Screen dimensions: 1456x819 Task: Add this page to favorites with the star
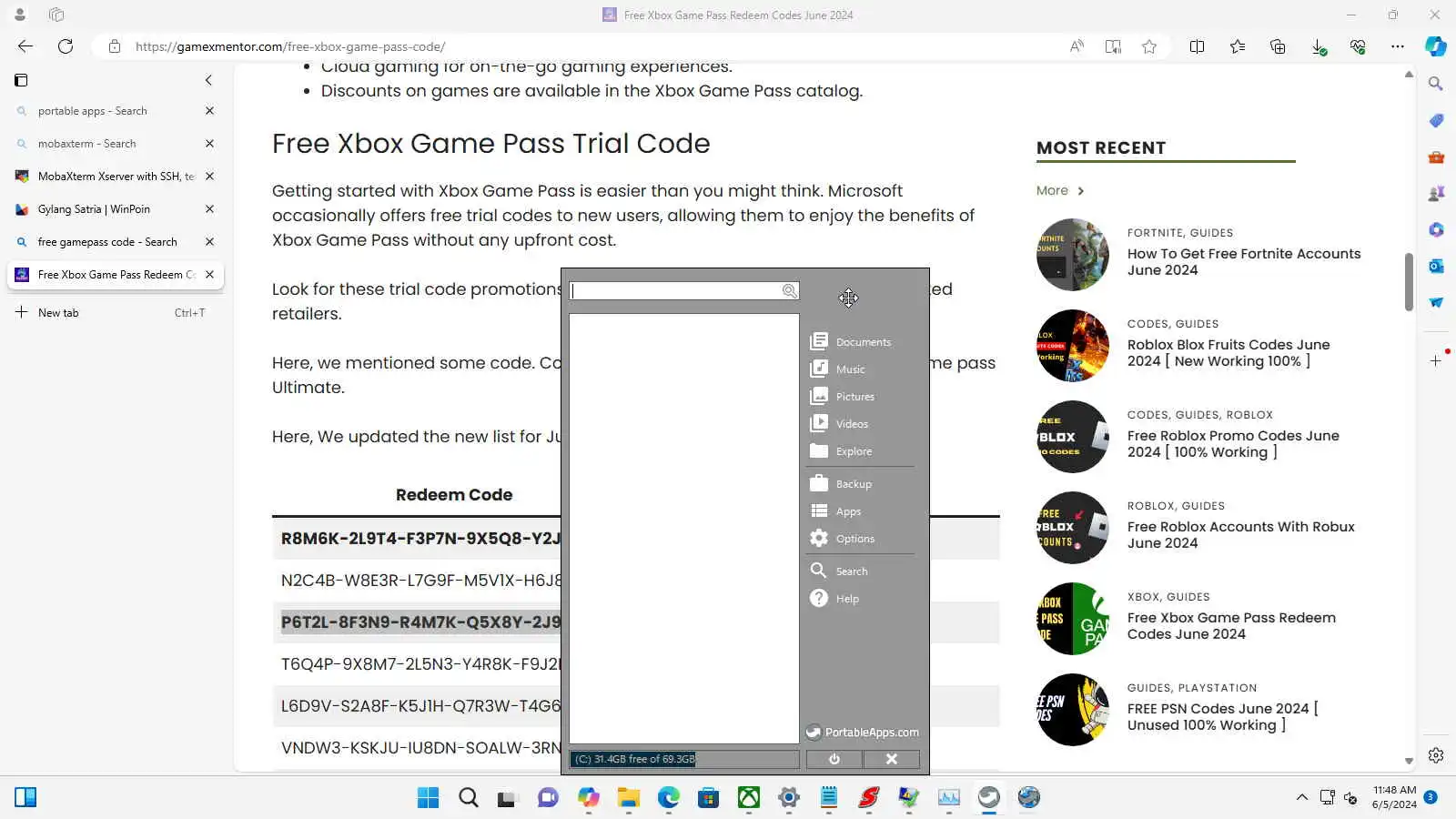click(1149, 46)
